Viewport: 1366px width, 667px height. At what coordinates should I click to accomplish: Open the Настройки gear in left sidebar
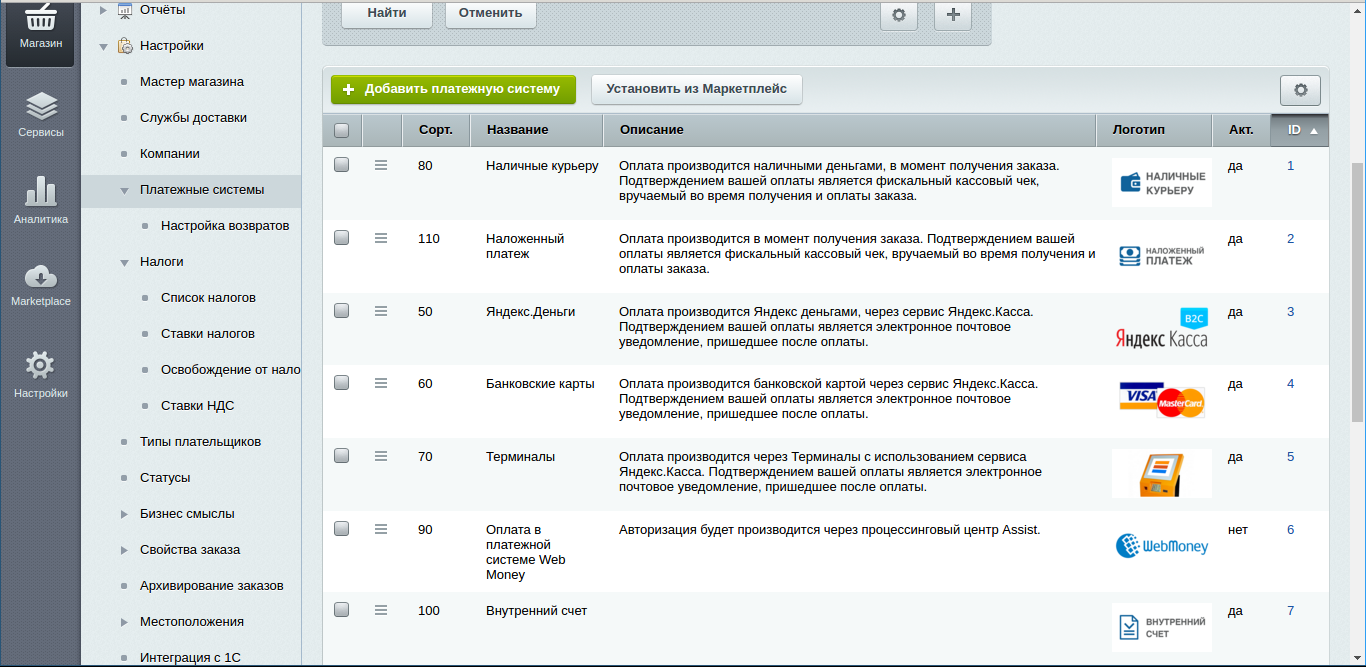click(40, 374)
